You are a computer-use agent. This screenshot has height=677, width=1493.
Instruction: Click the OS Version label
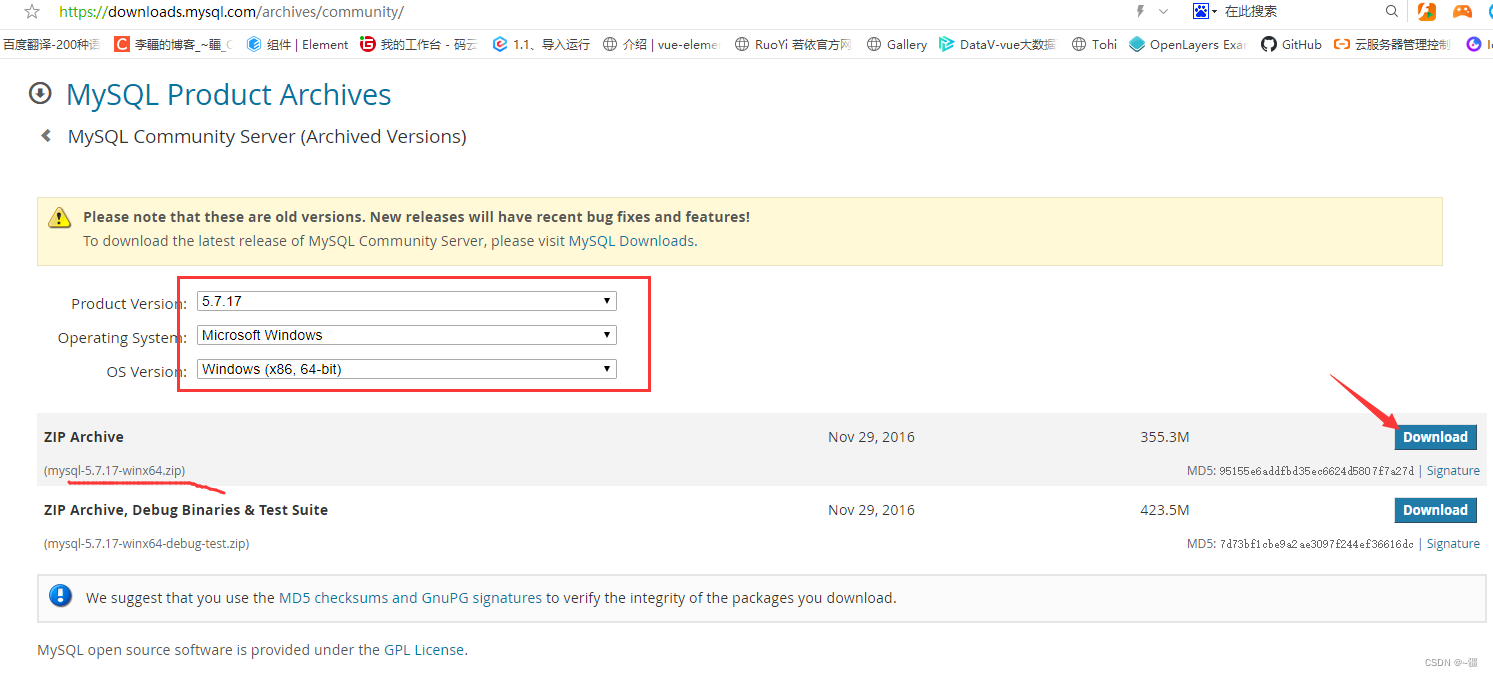click(147, 372)
